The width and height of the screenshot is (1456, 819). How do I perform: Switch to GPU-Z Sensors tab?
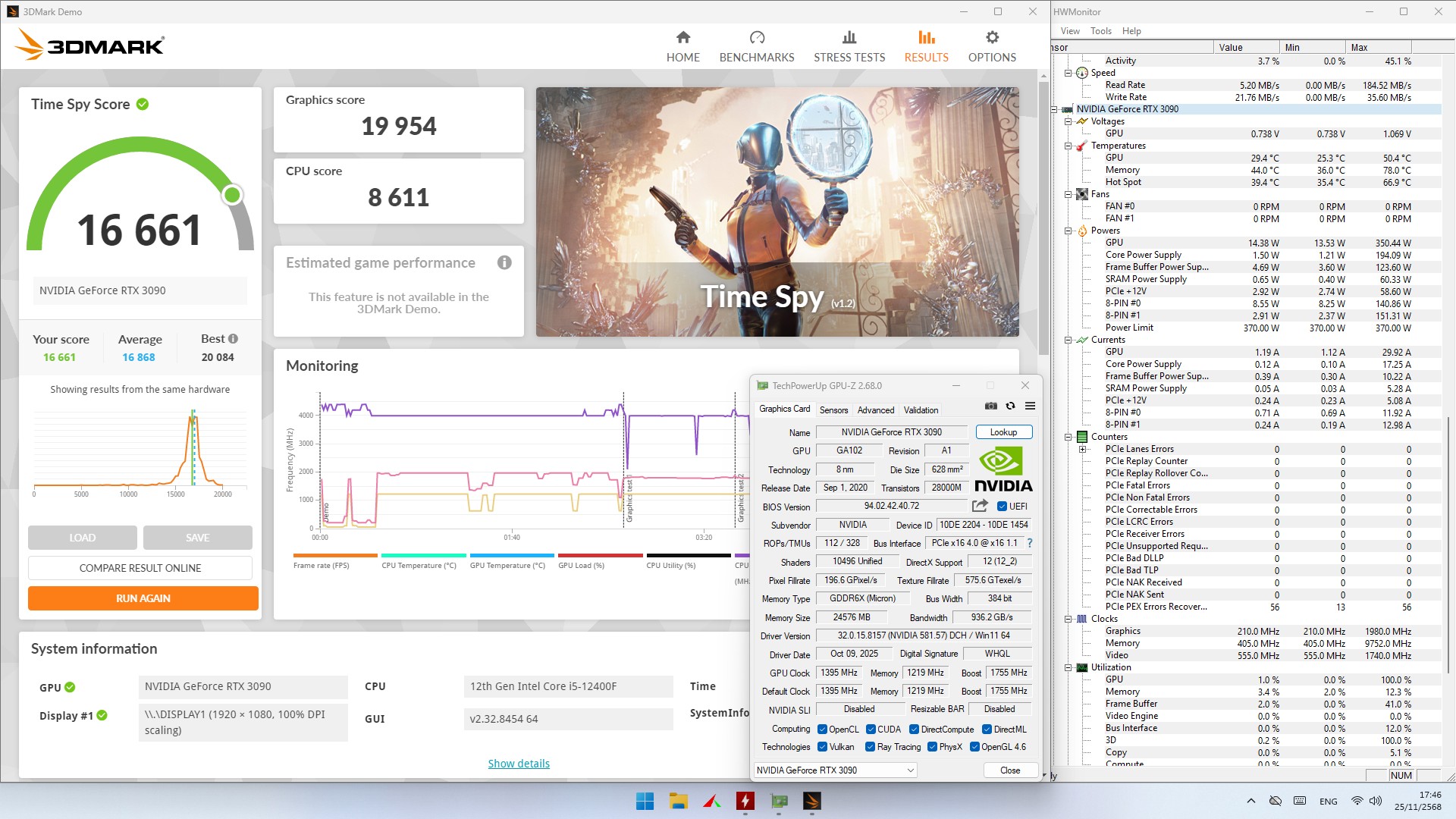coord(833,410)
